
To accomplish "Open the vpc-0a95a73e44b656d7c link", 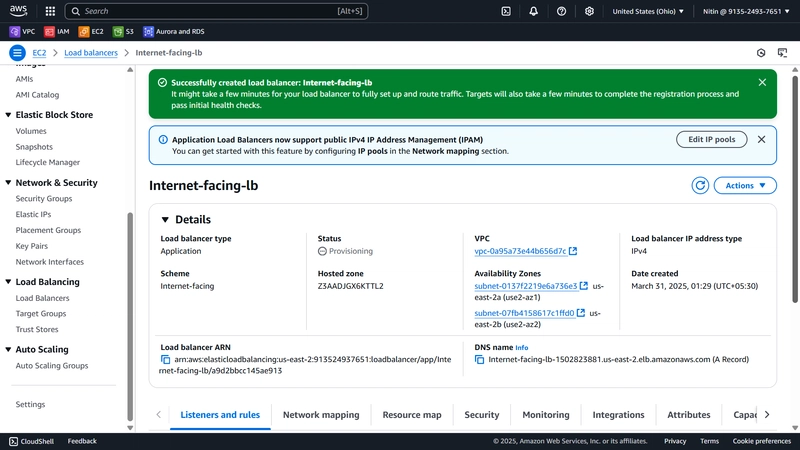I will point(520,251).
